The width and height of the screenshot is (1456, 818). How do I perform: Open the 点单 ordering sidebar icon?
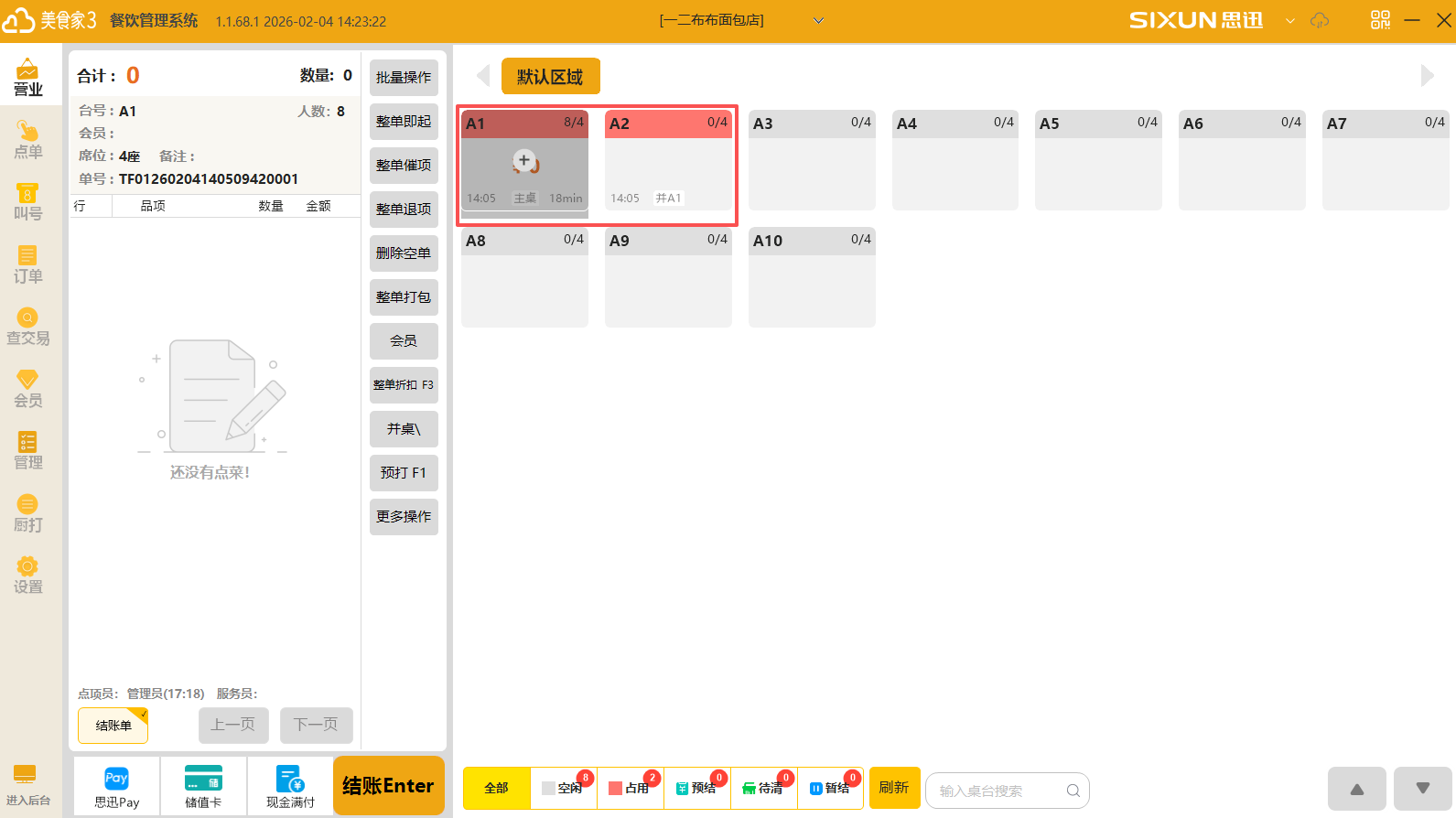tap(27, 140)
